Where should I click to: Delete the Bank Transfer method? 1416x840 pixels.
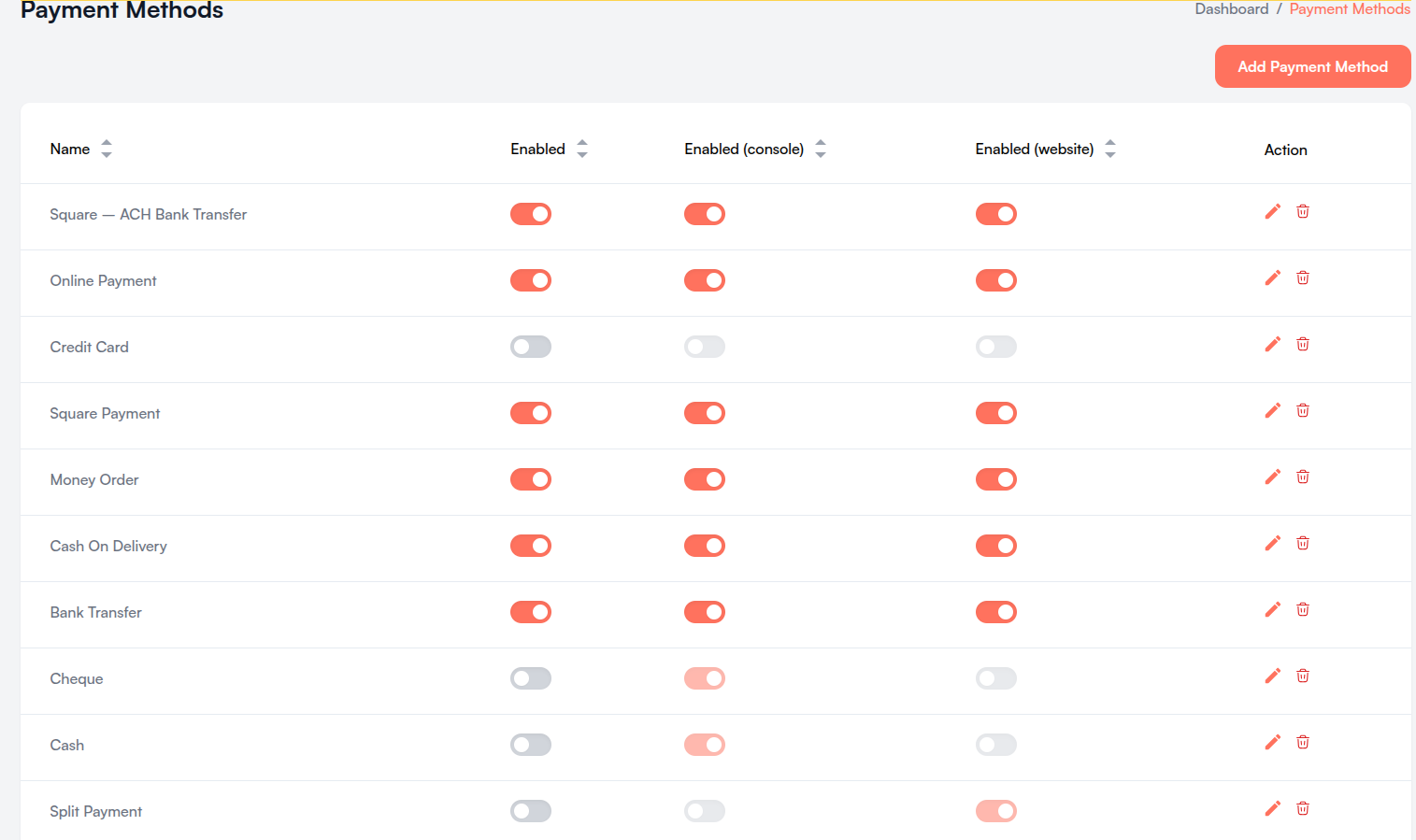coord(1303,610)
